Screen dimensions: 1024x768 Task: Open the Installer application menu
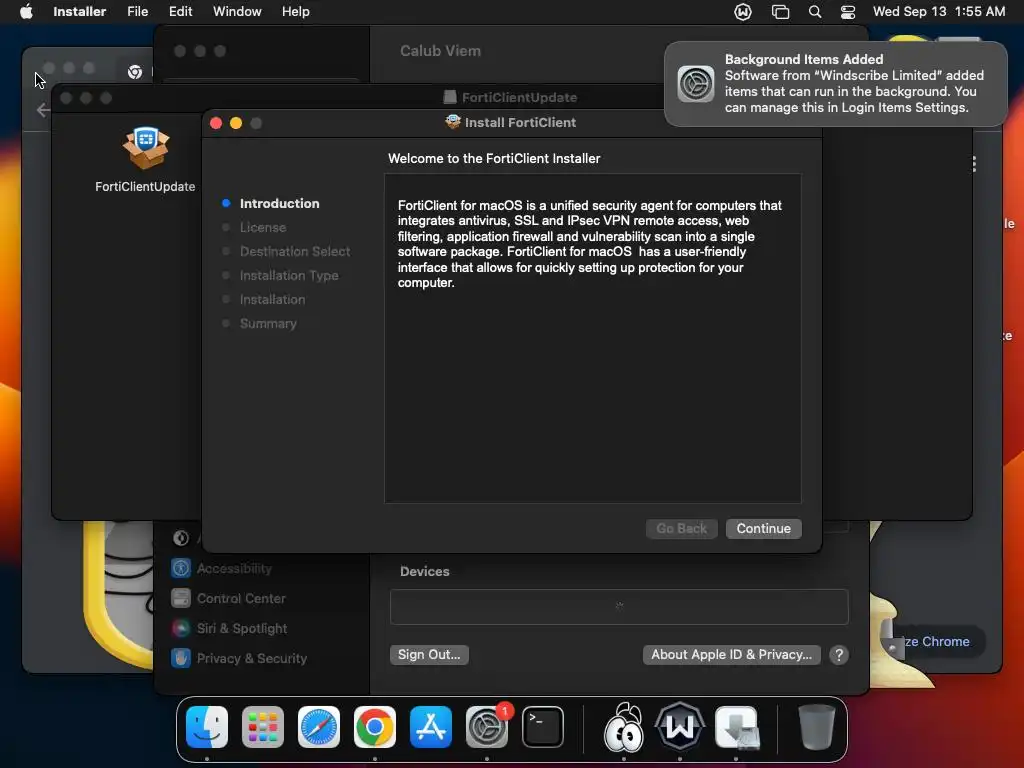(79, 12)
